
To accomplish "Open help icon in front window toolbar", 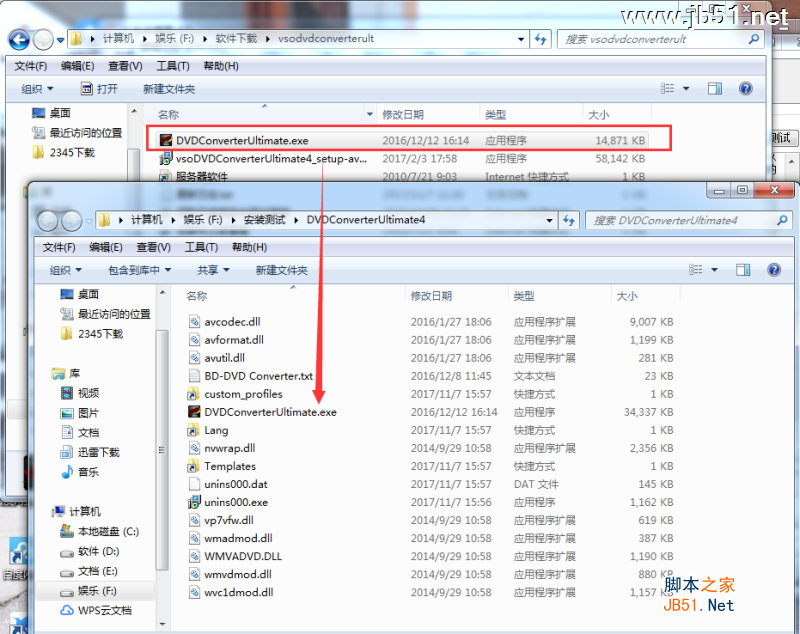I will tap(773, 270).
